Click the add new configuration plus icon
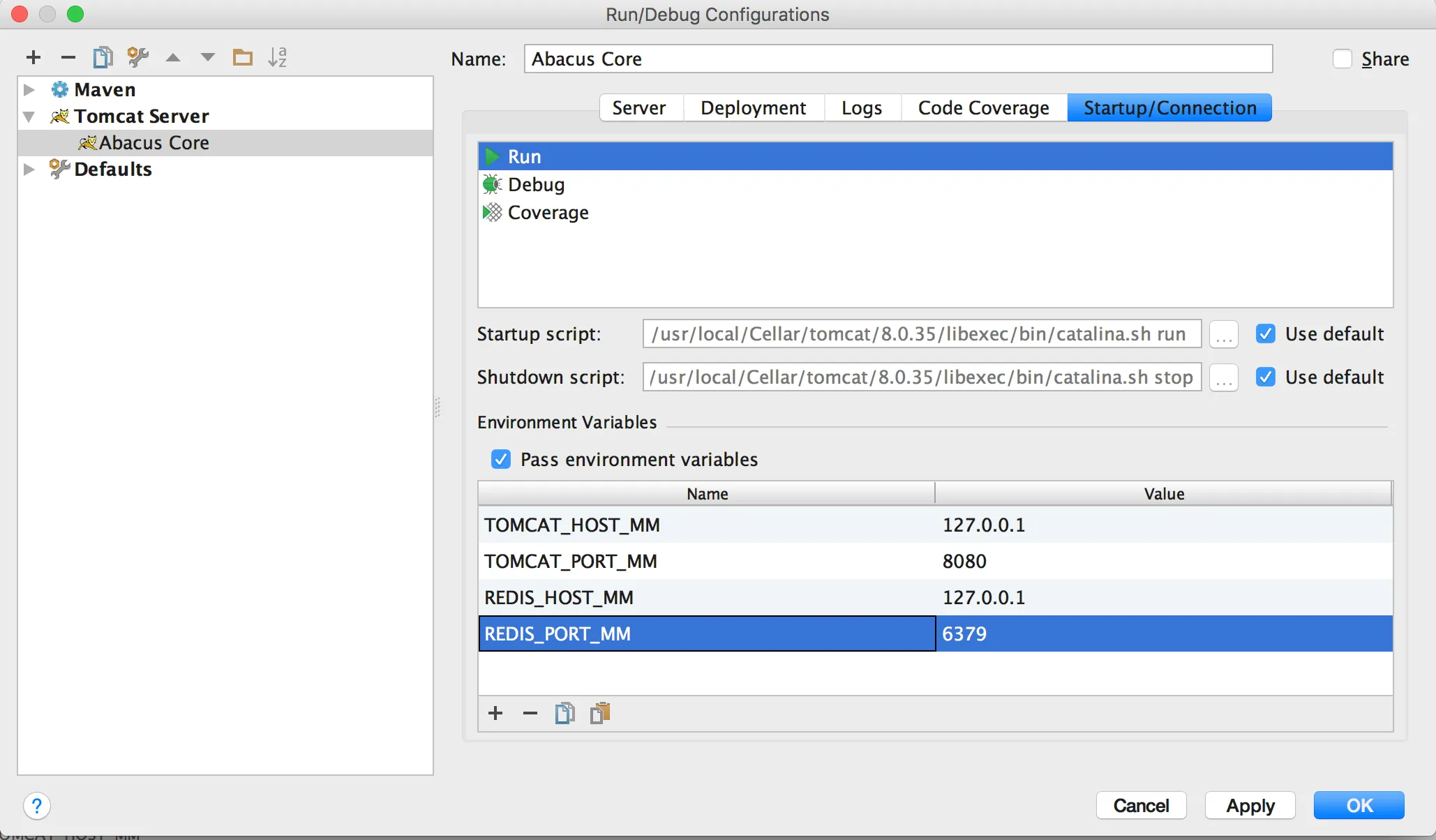The height and width of the screenshot is (840, 1436). (x=33, y=57)
